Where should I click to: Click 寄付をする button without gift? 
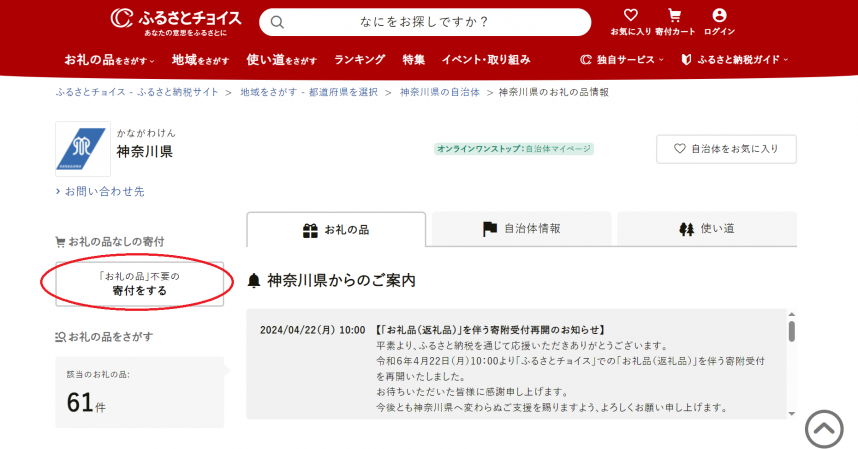(139, 283)
